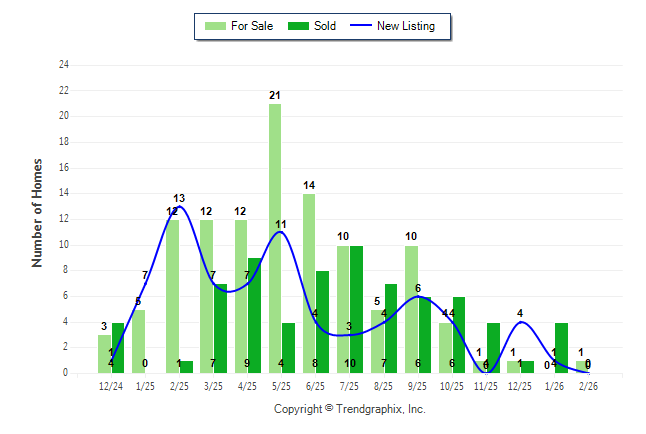Click the 2/26 x-axis label

point(588,385)
